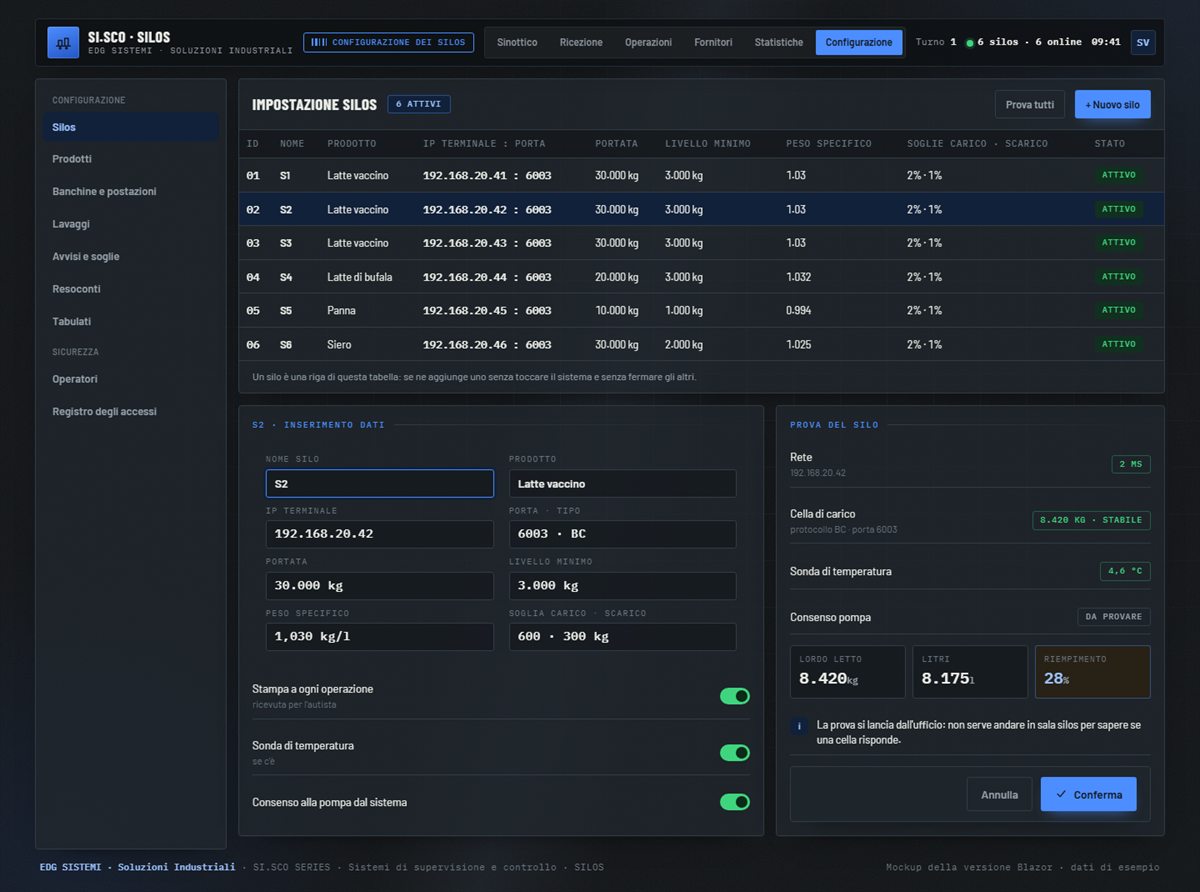Screen dimensions: 1200x892
Task: Go to the Operazioni tab
Action: click(648, 42)
